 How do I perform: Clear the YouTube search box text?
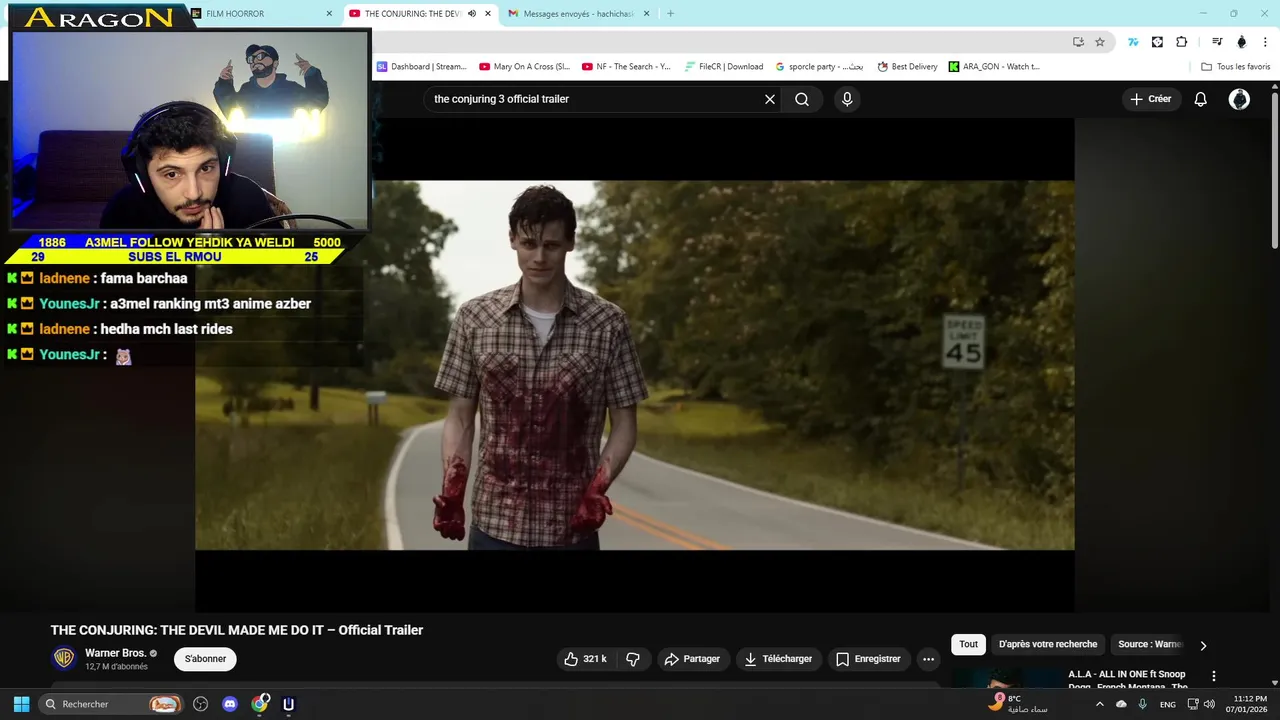[x=770, y=99]
